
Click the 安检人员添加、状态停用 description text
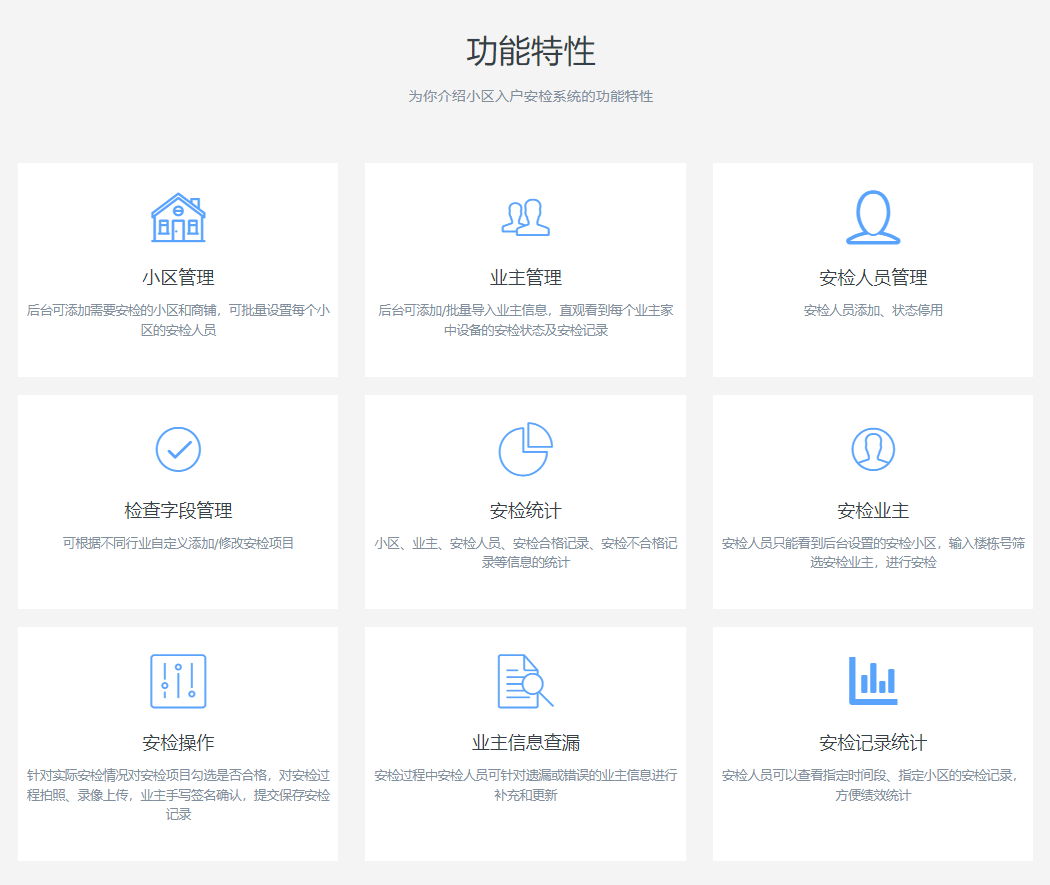872,310
